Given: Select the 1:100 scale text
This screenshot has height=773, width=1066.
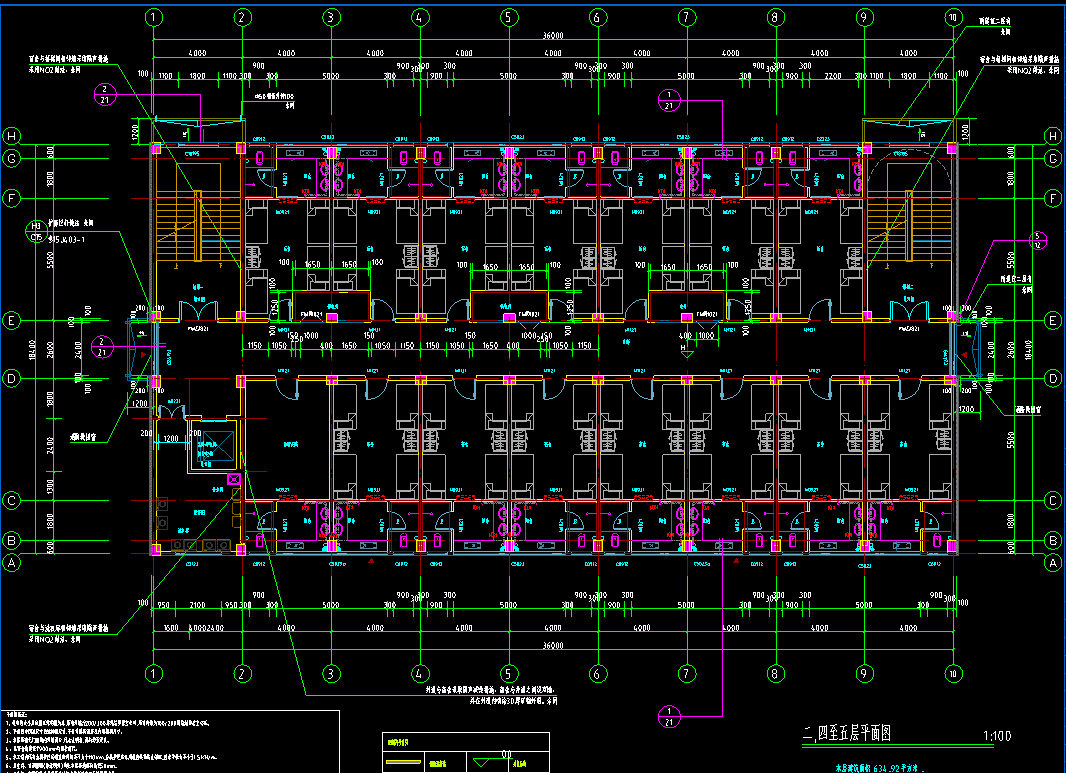Looking at the screenshot, I should [997, 736].
